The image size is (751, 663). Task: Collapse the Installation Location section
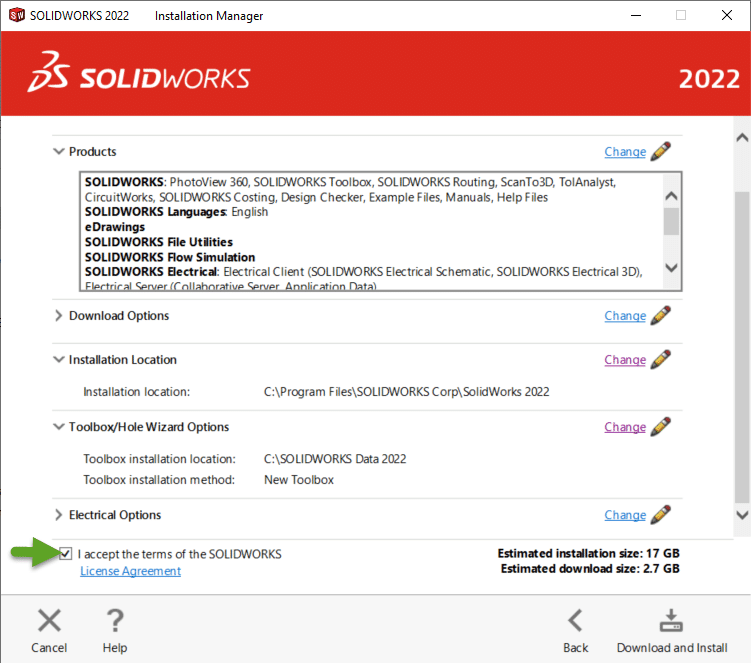(58, 360)
